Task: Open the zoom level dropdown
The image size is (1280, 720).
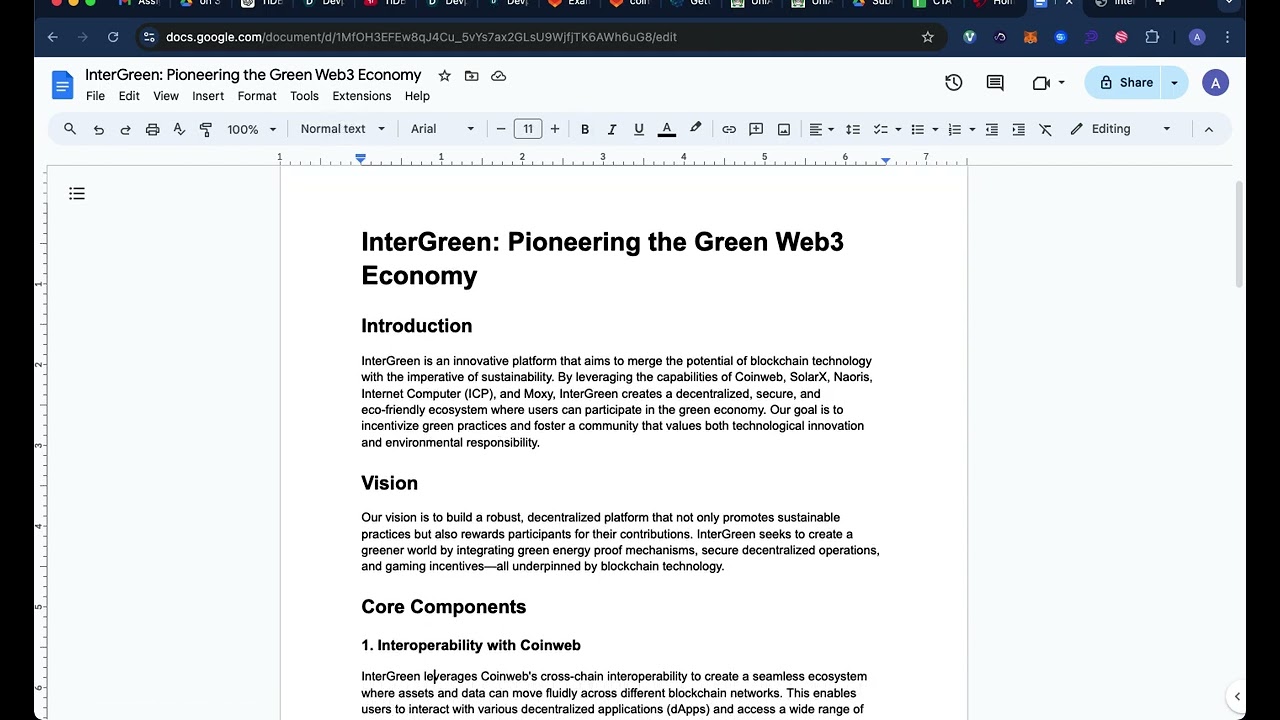Action: 251,129
